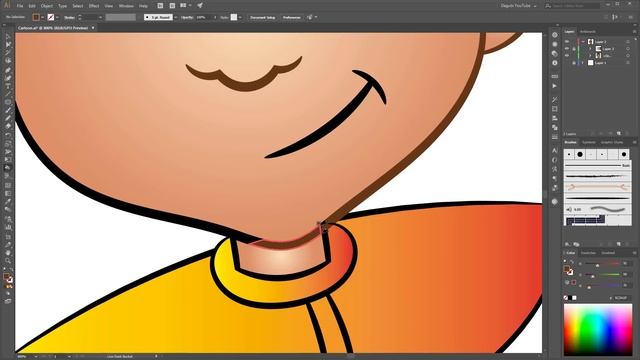This screenshot has width=640, height=360.
Task: Select the Pen tool
Action: coord(8,70)
